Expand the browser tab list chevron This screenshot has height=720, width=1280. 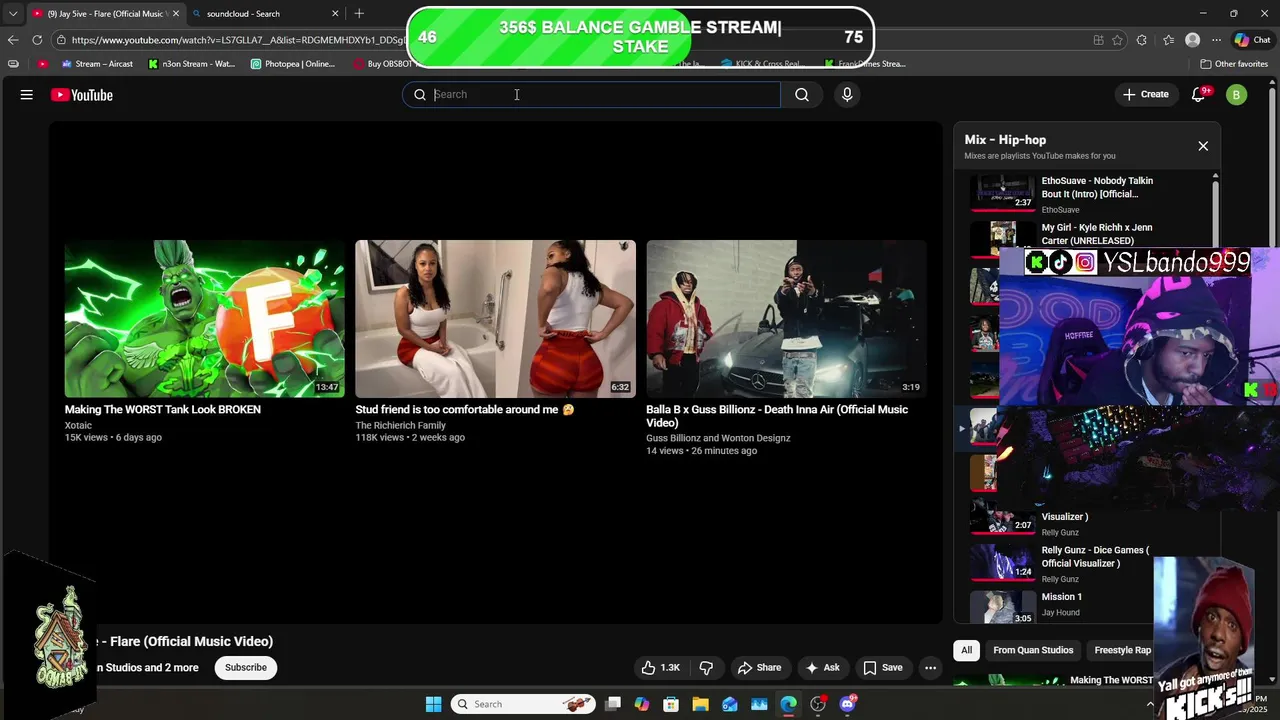[12, 14]
